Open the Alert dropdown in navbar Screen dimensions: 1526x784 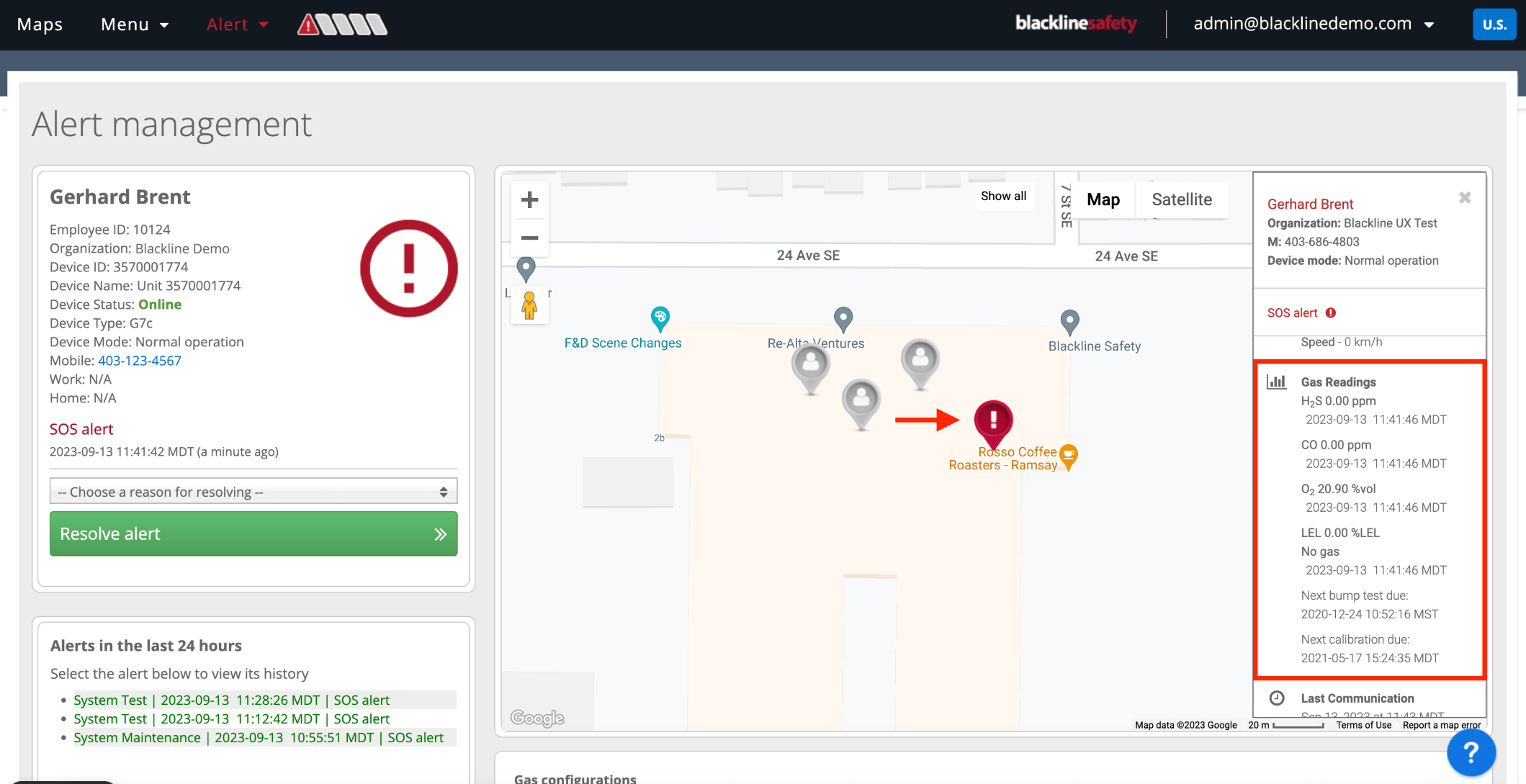(237, 24)
